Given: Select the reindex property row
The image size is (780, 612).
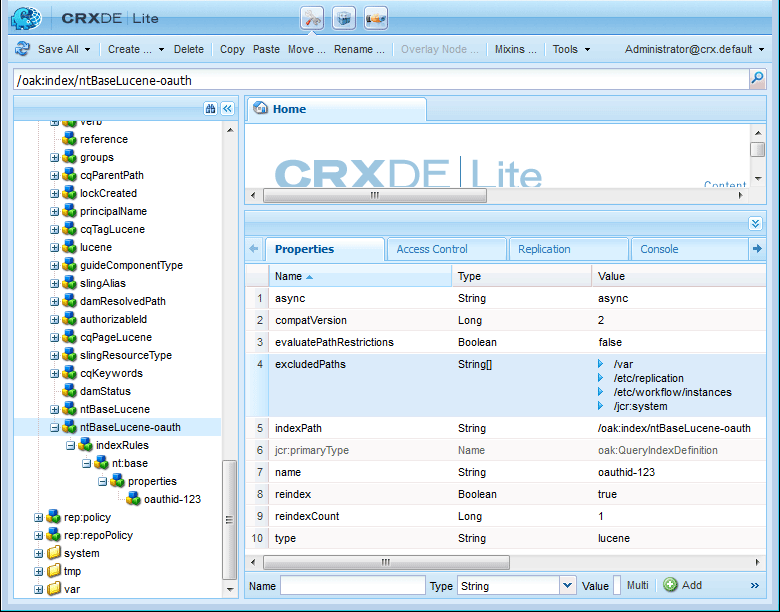Looking at the screenshot, I should 505,494.
